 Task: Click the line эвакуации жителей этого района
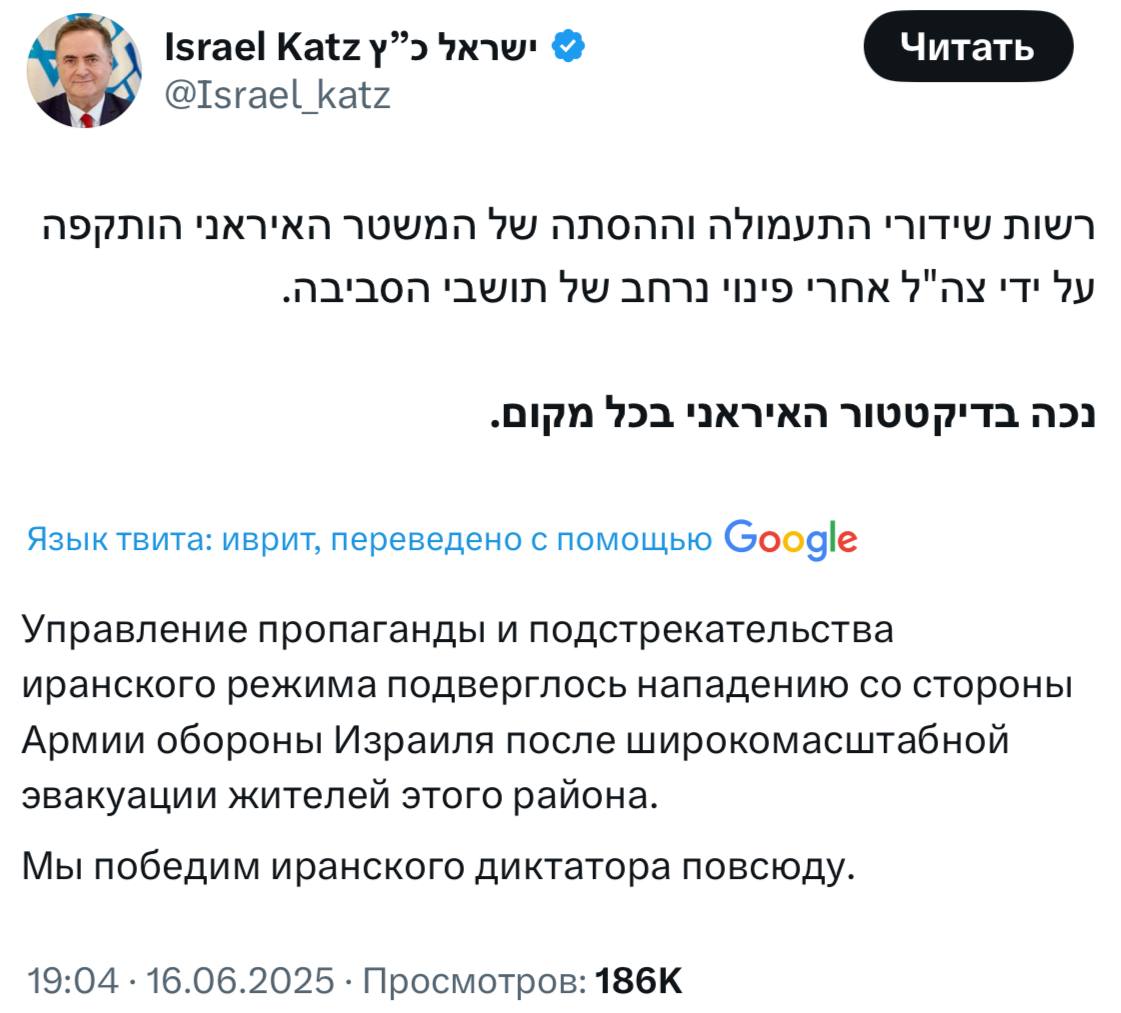pyautogui.click(x=341, y=797)
